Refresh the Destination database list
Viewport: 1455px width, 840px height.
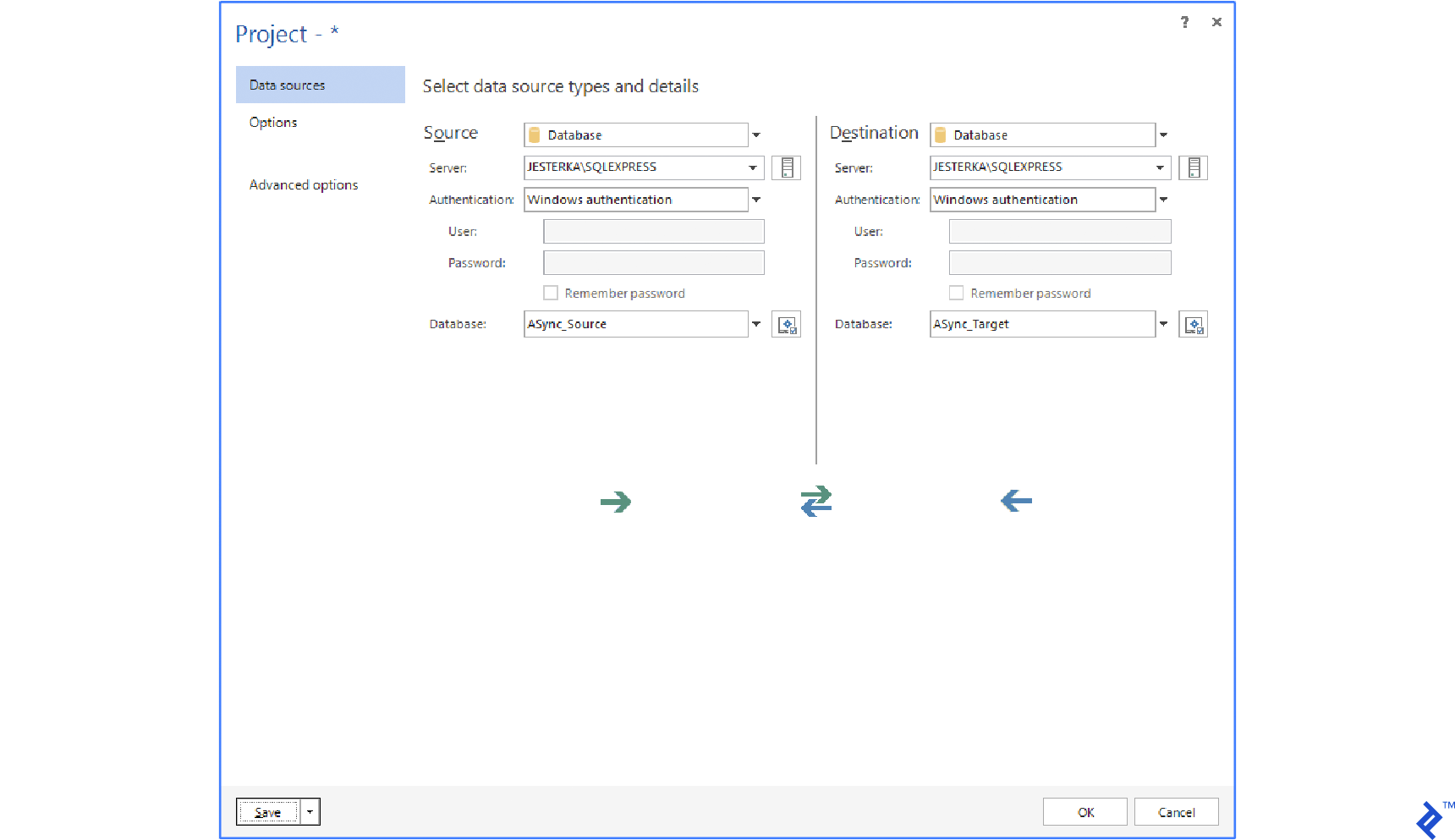click(1193, 323)
